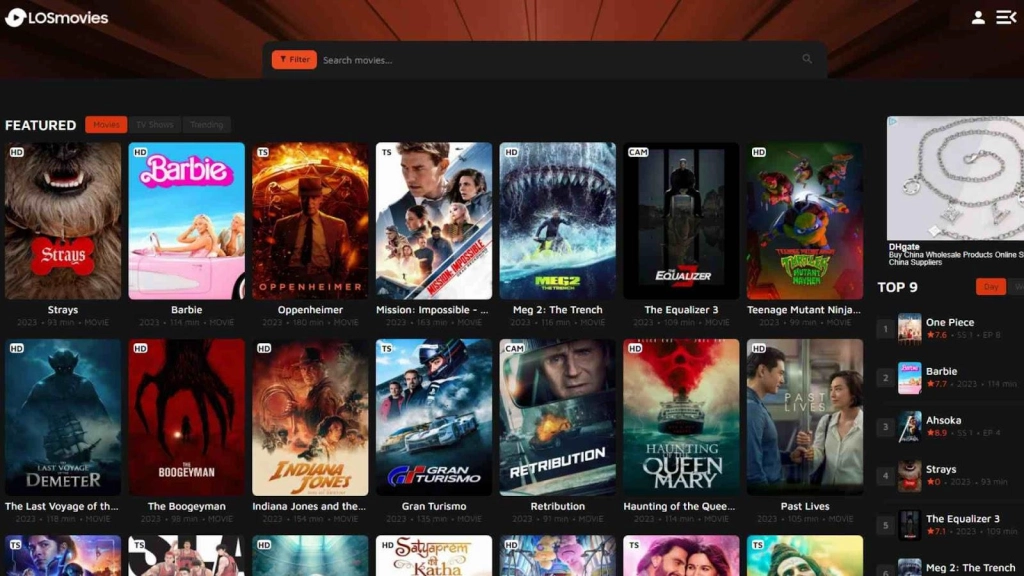Click the LOSmovies logo
The image size is (1024, 576).
pos(56,16)
